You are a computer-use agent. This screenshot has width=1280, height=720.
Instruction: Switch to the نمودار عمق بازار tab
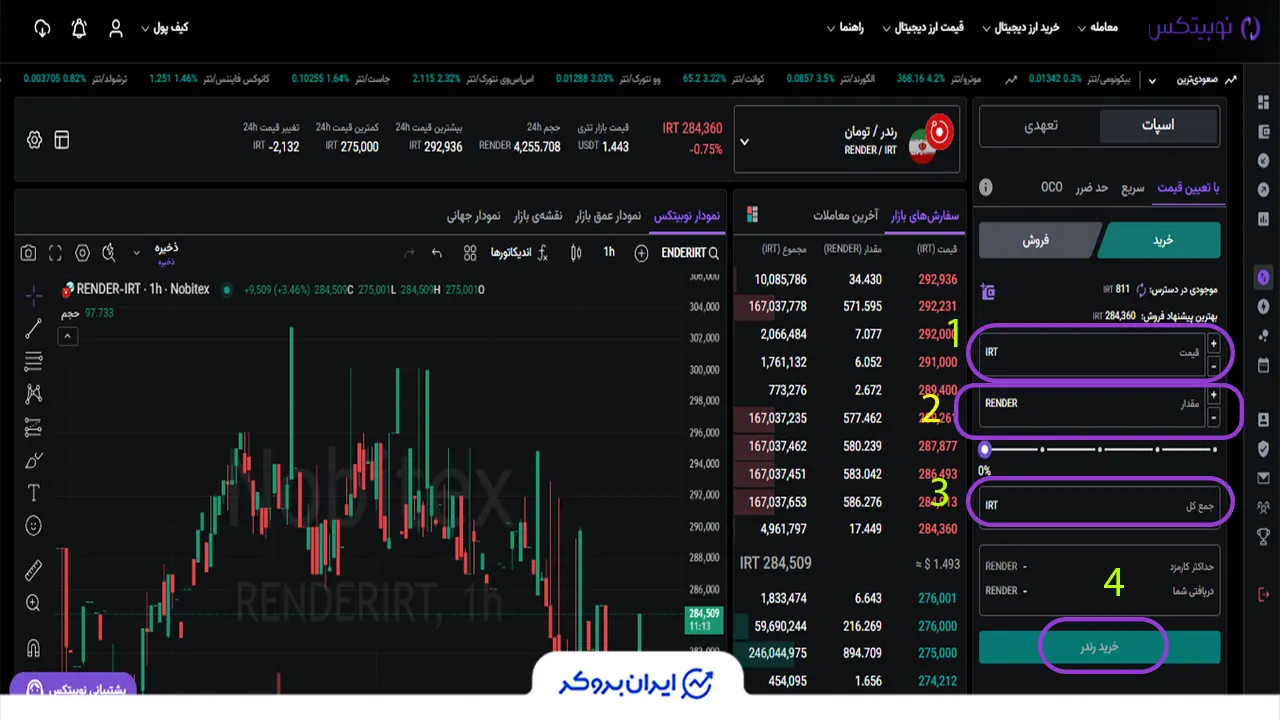tap(609, 216)
